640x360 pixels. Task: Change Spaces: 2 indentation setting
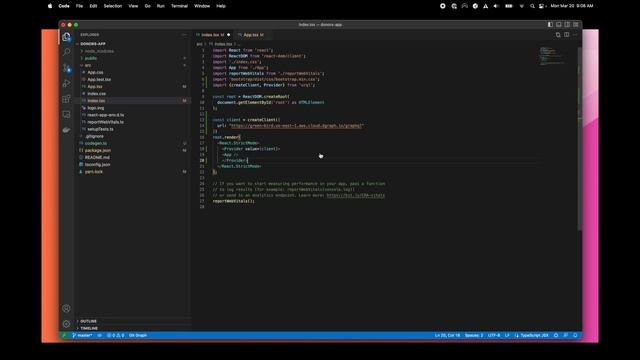click(473, 336)
